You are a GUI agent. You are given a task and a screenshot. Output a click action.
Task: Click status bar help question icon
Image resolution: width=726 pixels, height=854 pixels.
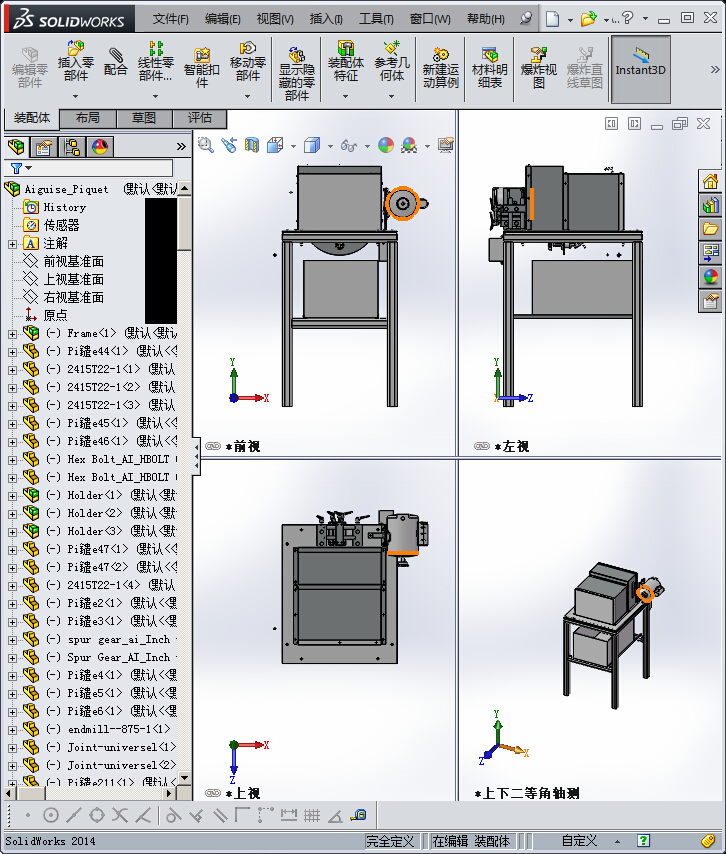[643, 841]
